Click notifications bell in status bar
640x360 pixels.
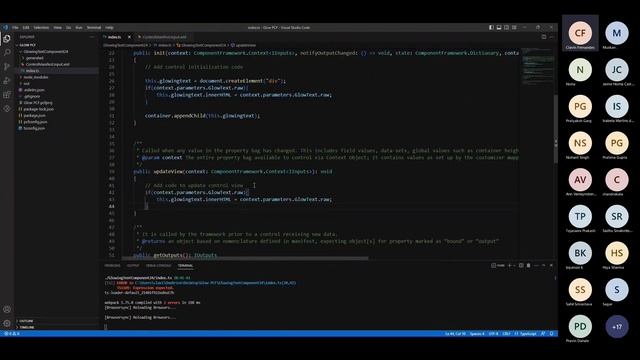pyautogui.click(x=551, y=333)
